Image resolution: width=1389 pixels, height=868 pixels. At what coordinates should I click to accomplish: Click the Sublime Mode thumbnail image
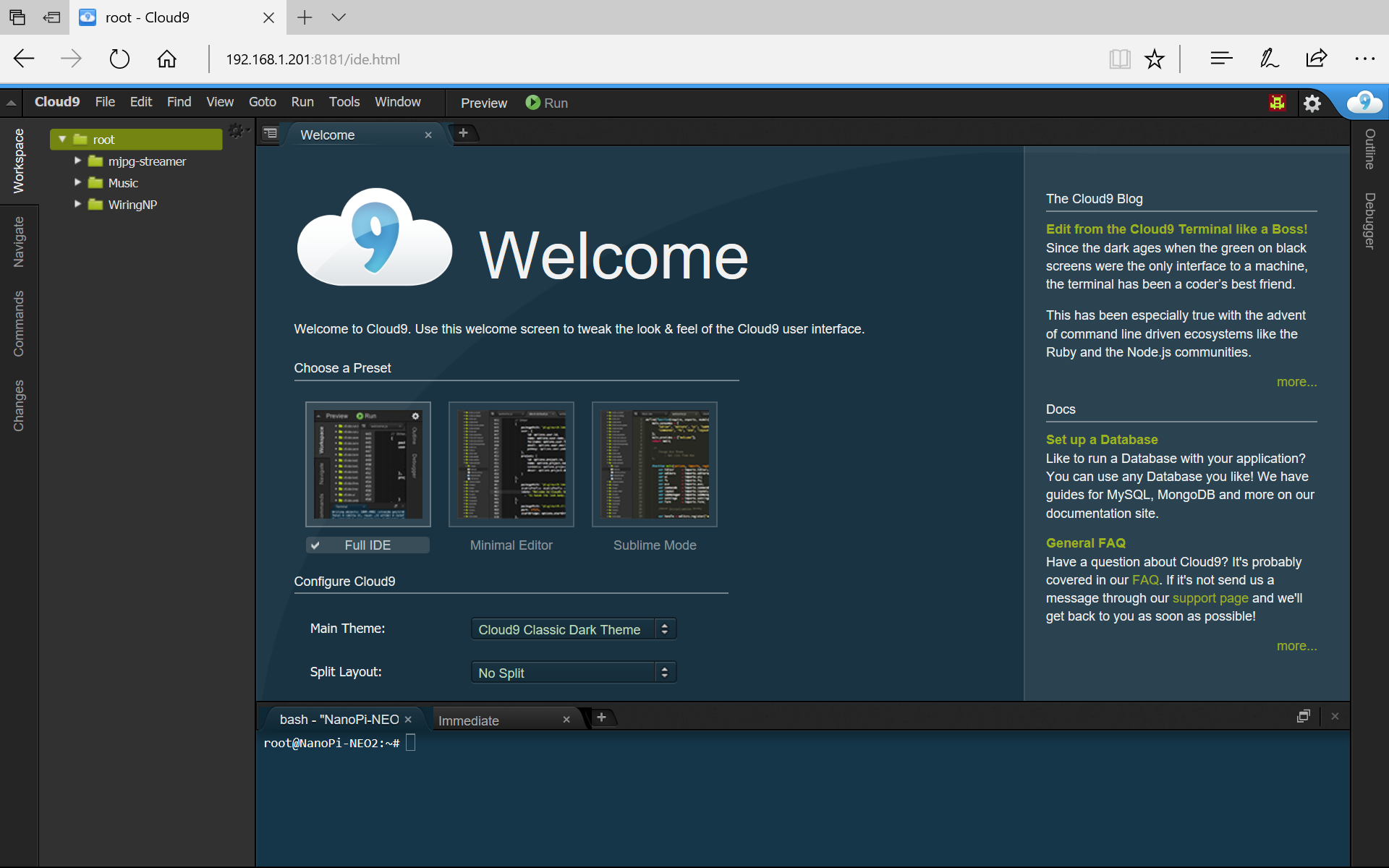(655, 464)
